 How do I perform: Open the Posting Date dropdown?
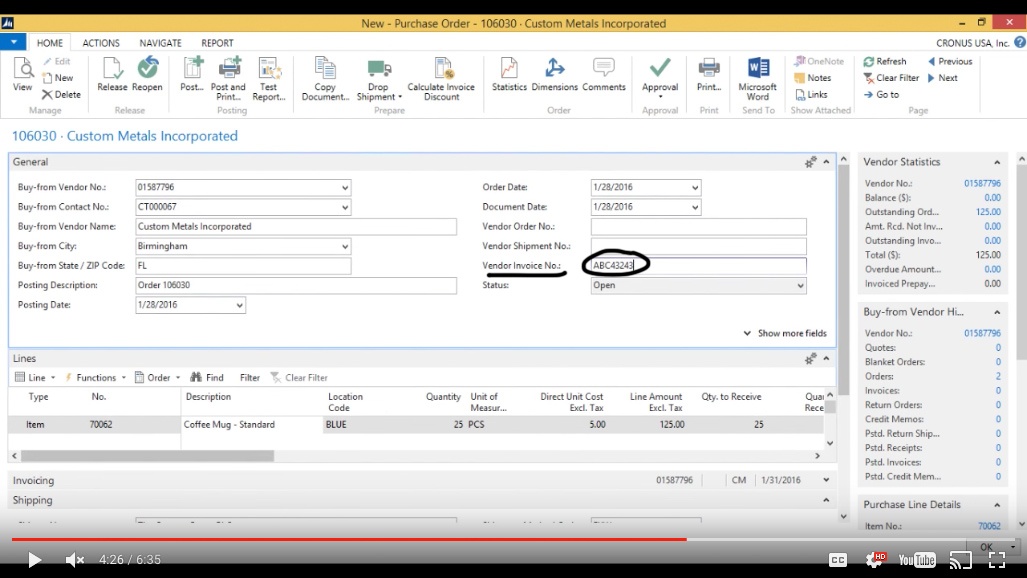(x=240, y=305)
